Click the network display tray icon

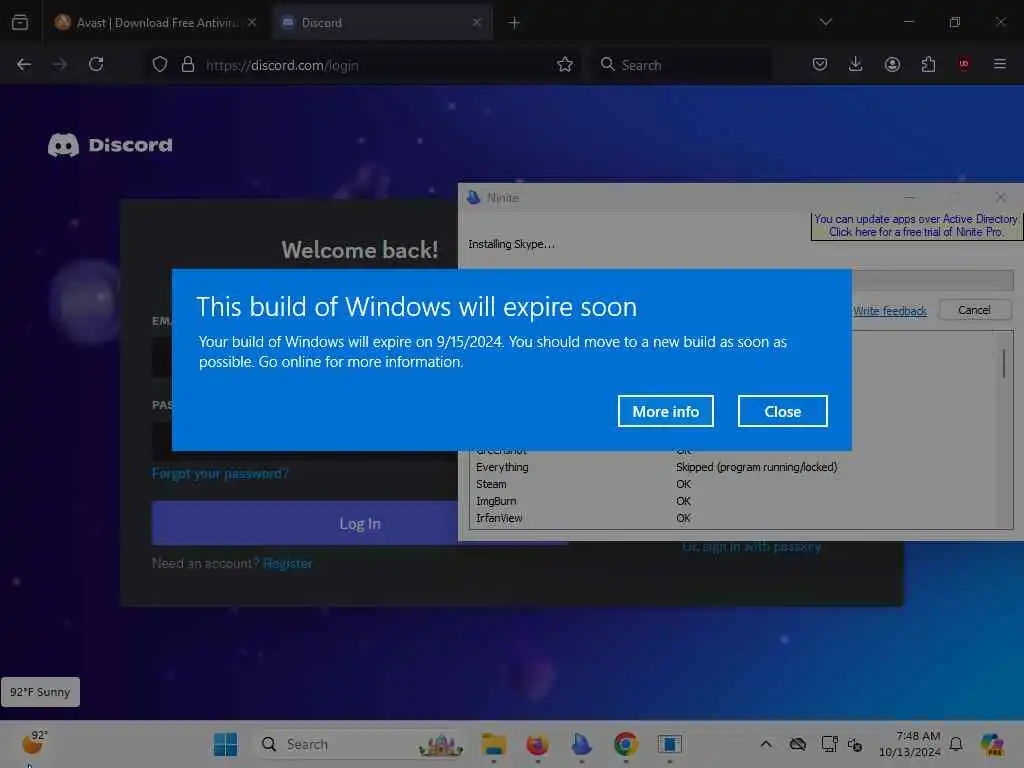pos(829,744)
